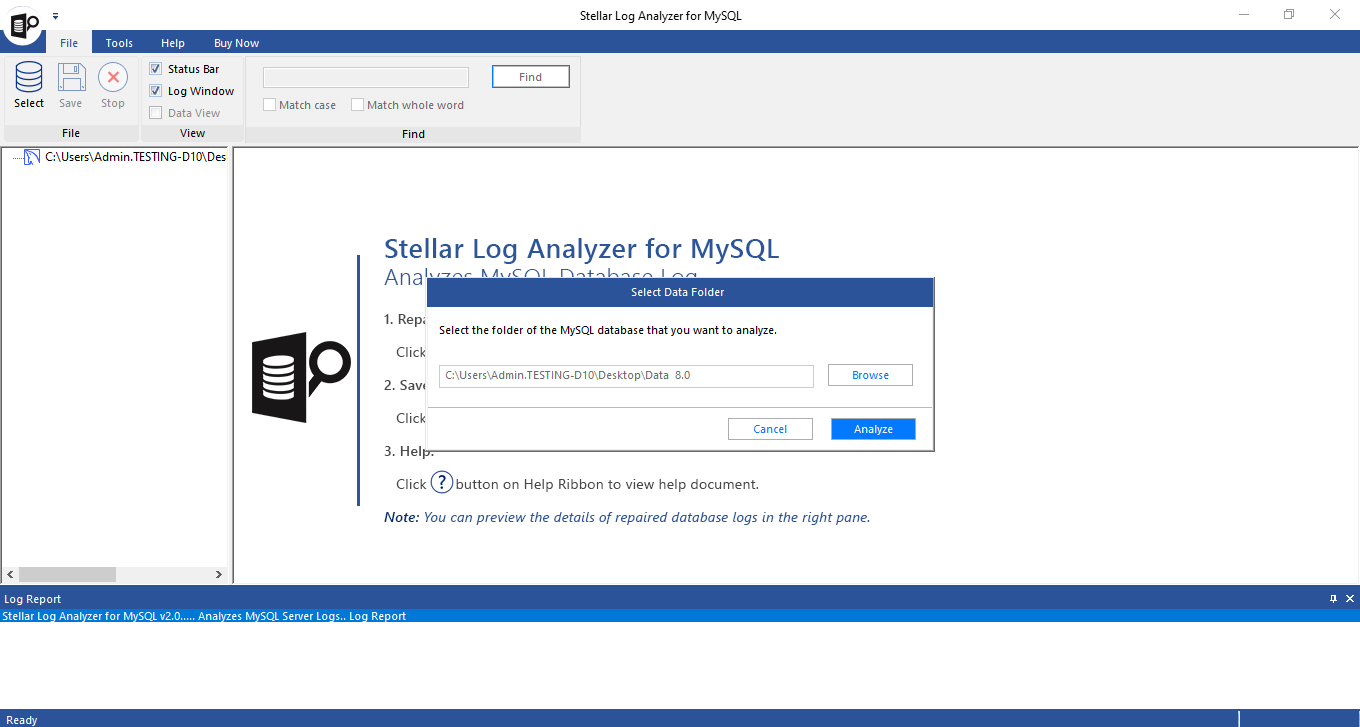Browse for a MySQL data folder
This screenshot has width=1360, height=727.
[869, 374]
